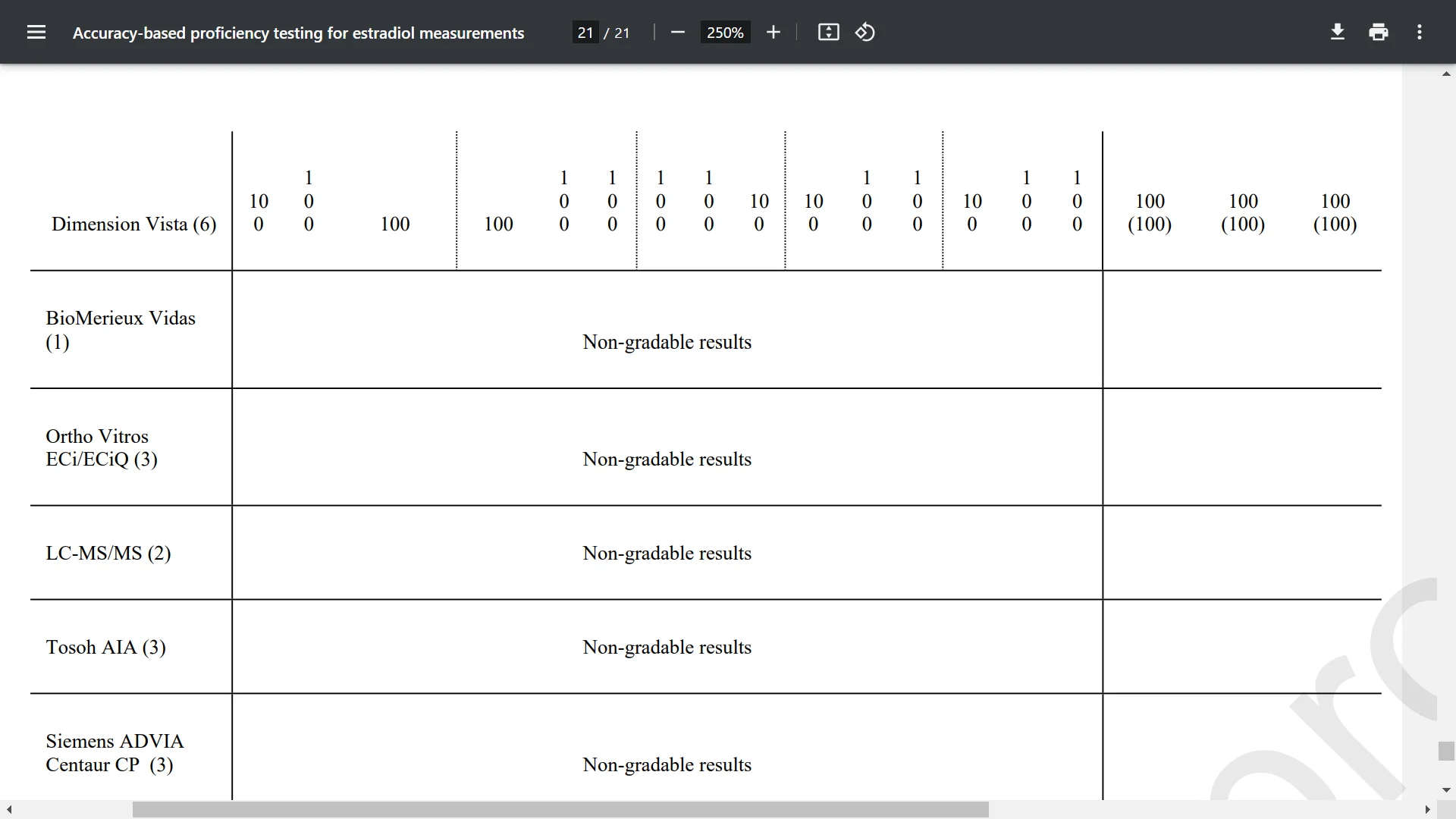
Task: Click the middle '100 (100)' cell
Action: [1243, 212]
